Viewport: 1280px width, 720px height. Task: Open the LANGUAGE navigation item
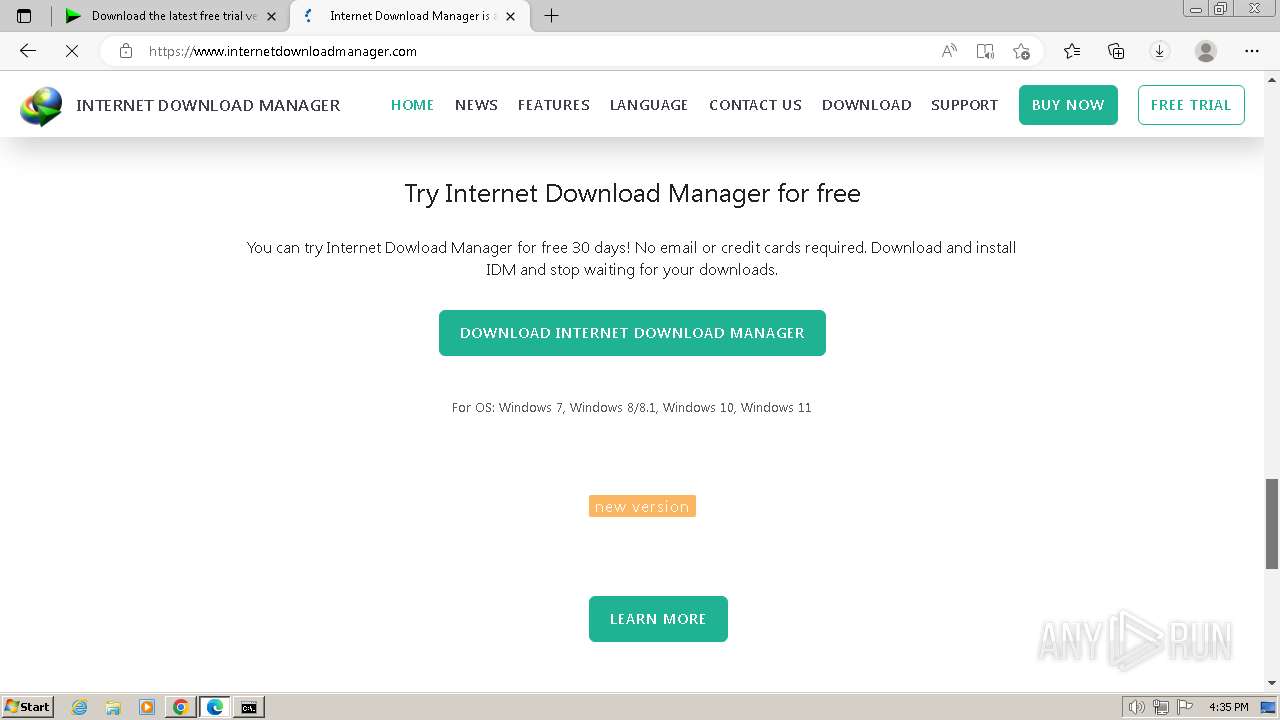(649, 105)
